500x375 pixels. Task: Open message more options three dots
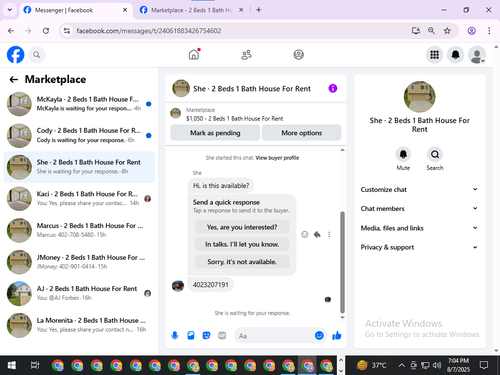[329, 234]
